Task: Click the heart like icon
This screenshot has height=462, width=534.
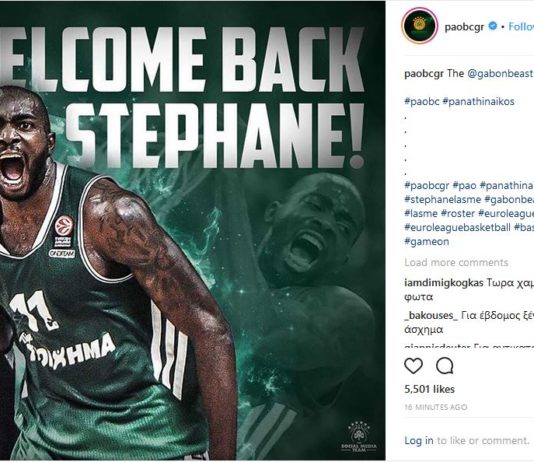Action: point(413,366)
